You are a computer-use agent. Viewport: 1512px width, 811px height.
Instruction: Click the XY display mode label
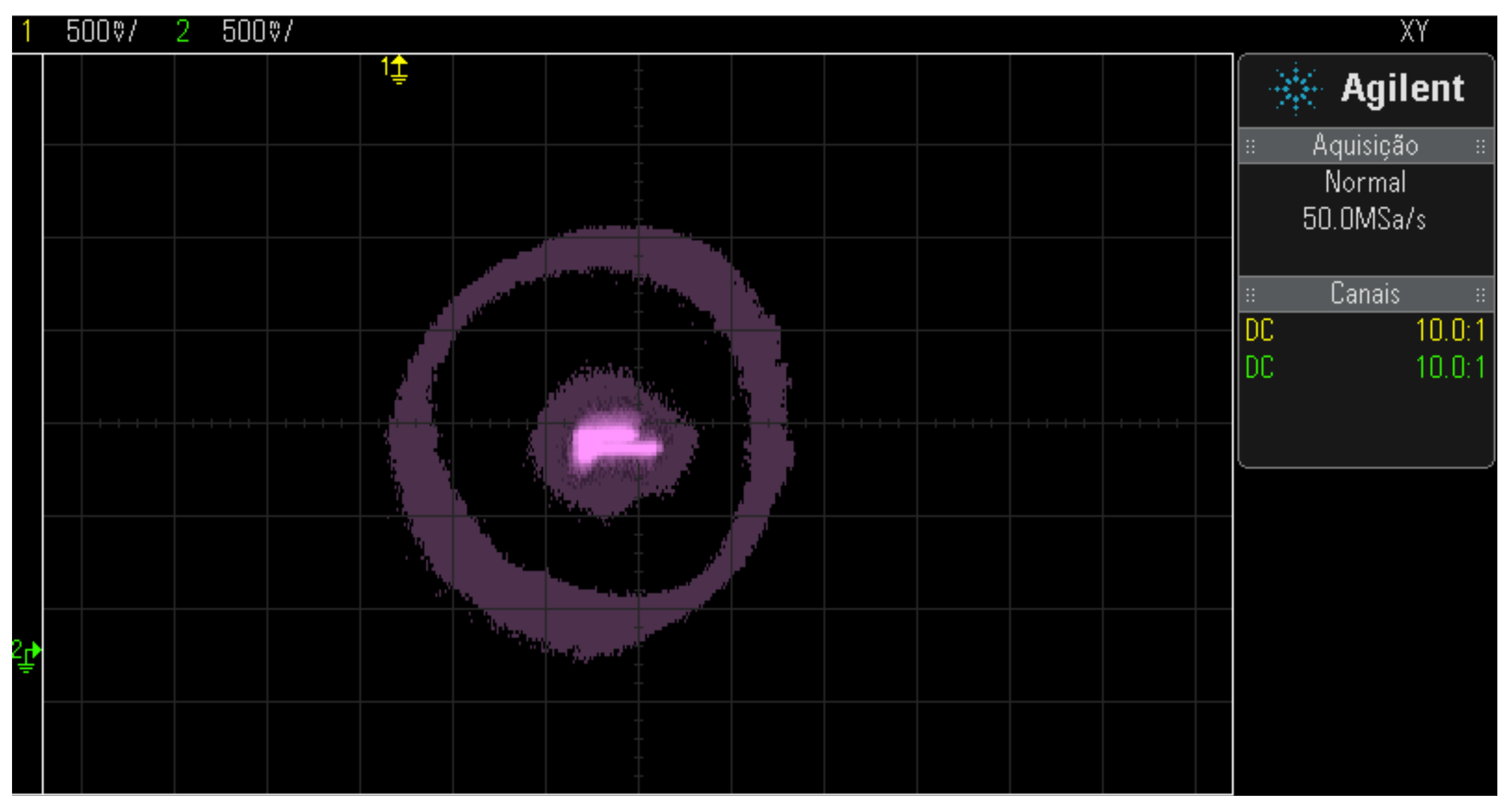pyautogui.click(x=1414, y=31)
